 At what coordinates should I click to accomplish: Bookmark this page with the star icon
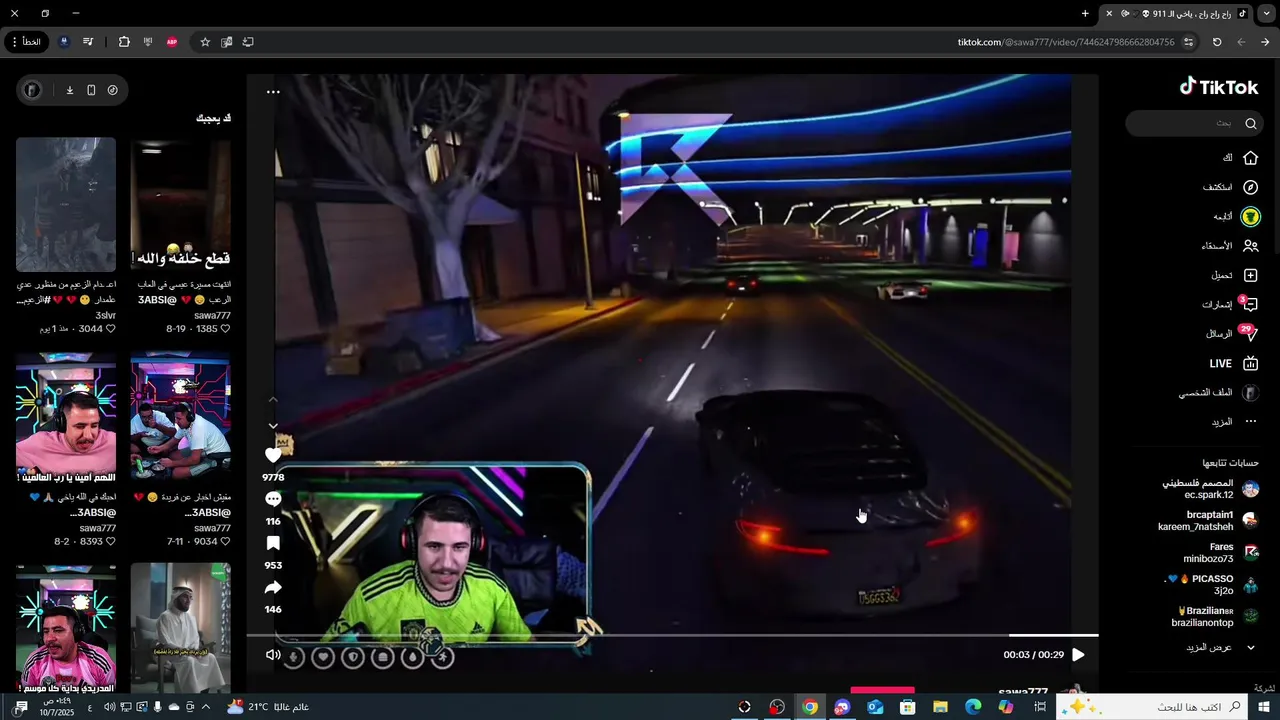(205, 42)
